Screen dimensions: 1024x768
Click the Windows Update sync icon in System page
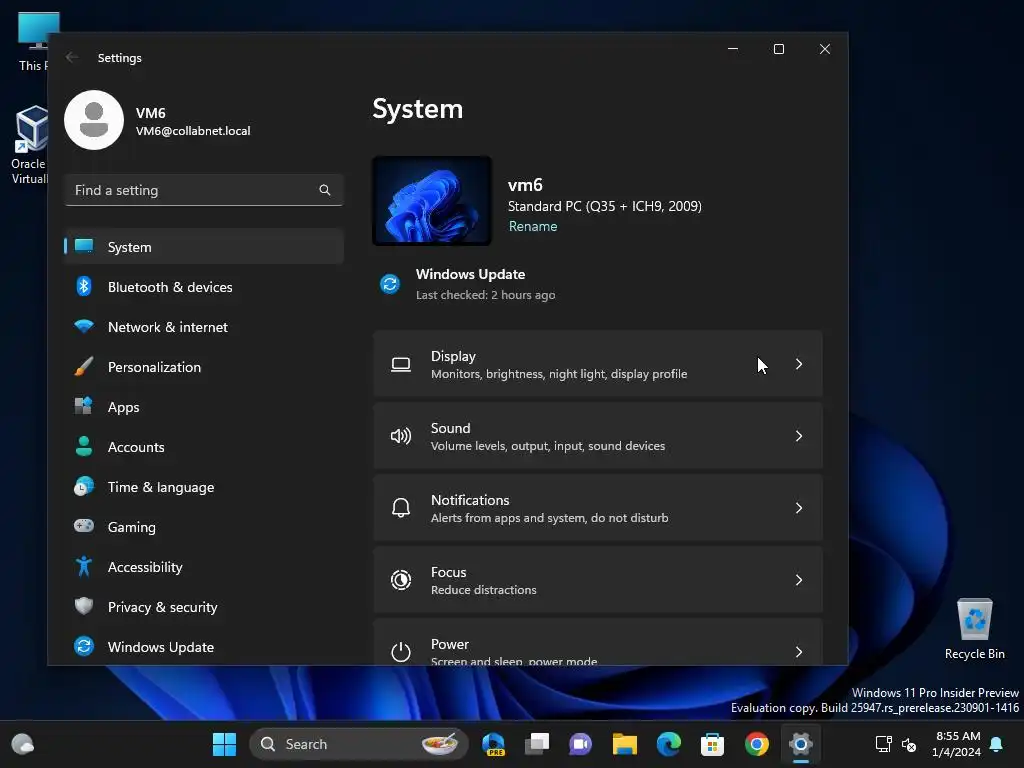(x=390, y=284)
